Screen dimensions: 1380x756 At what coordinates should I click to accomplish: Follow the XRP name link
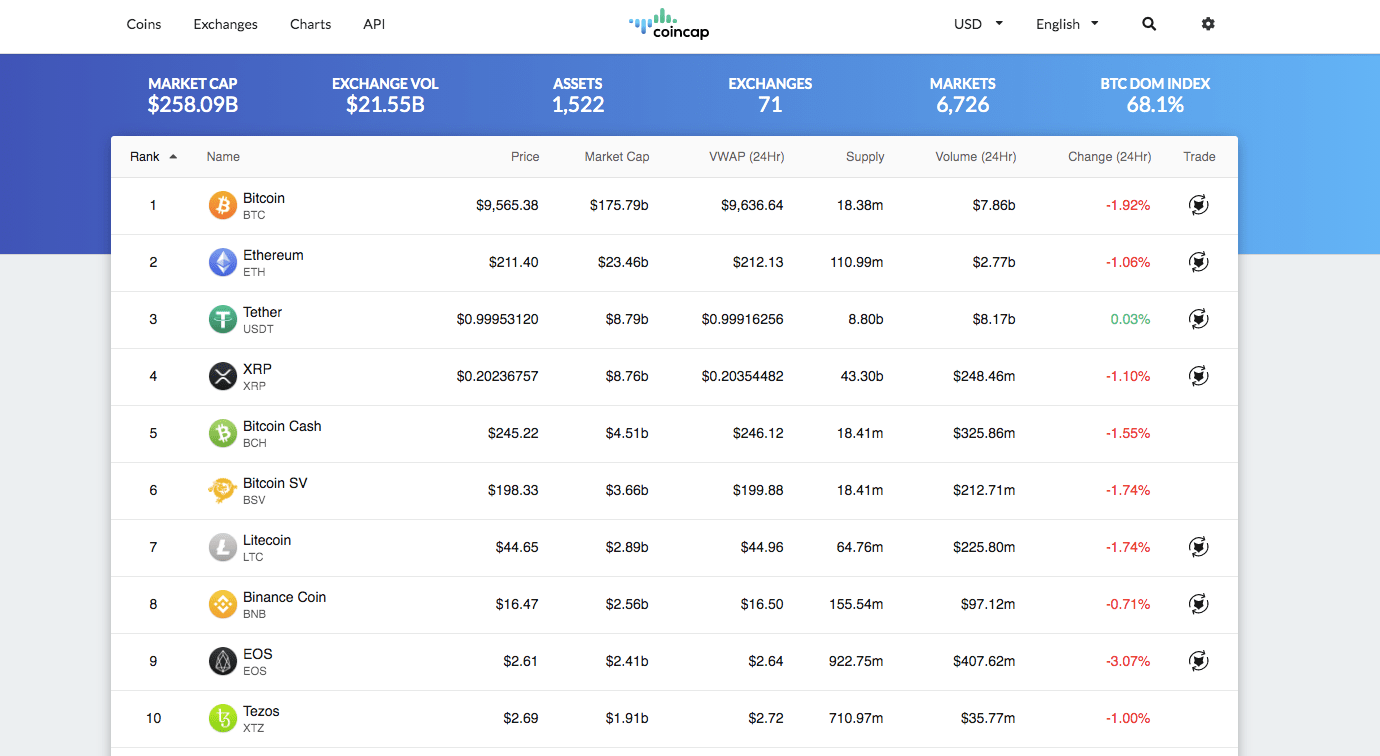tap(255, 369)
